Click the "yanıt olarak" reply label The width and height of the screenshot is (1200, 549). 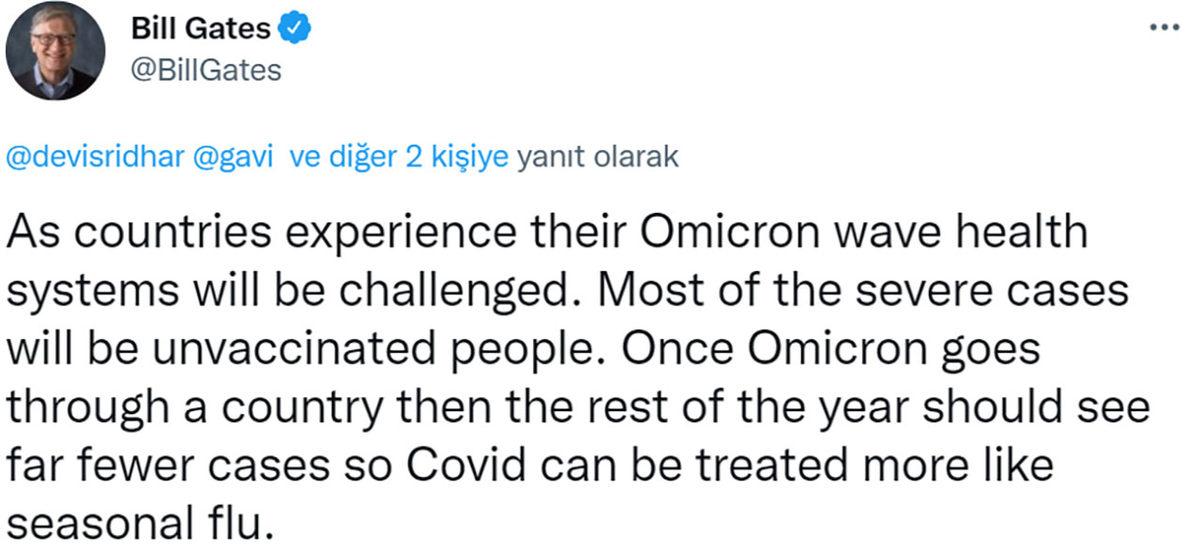pyautogui.click(x=598, y=157)
